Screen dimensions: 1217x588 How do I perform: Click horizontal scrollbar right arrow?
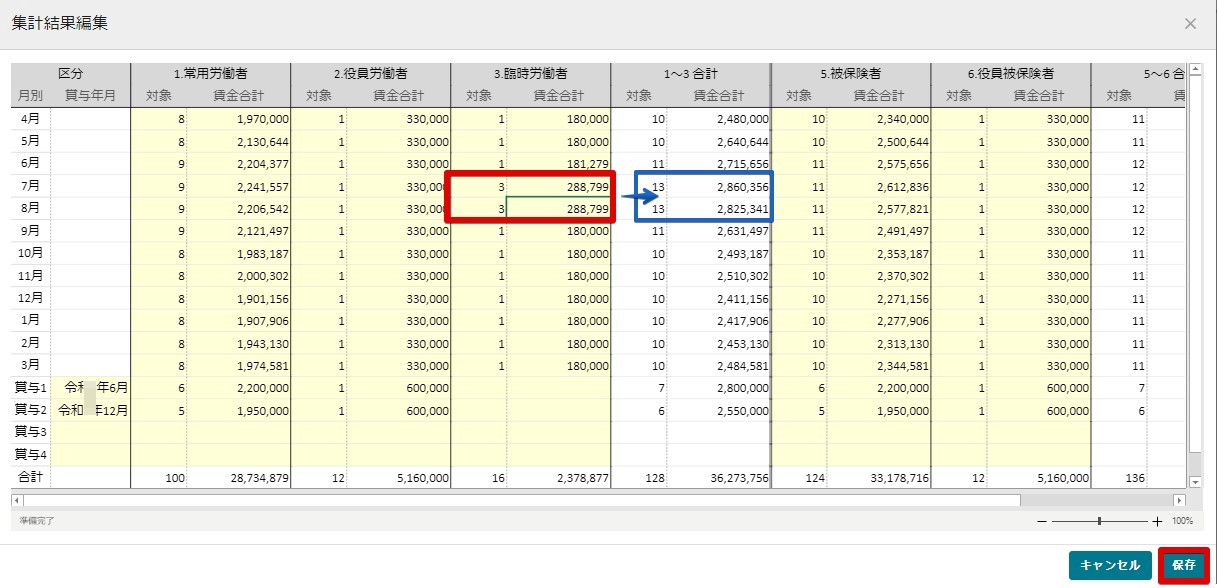click(x=1183, y=498)
